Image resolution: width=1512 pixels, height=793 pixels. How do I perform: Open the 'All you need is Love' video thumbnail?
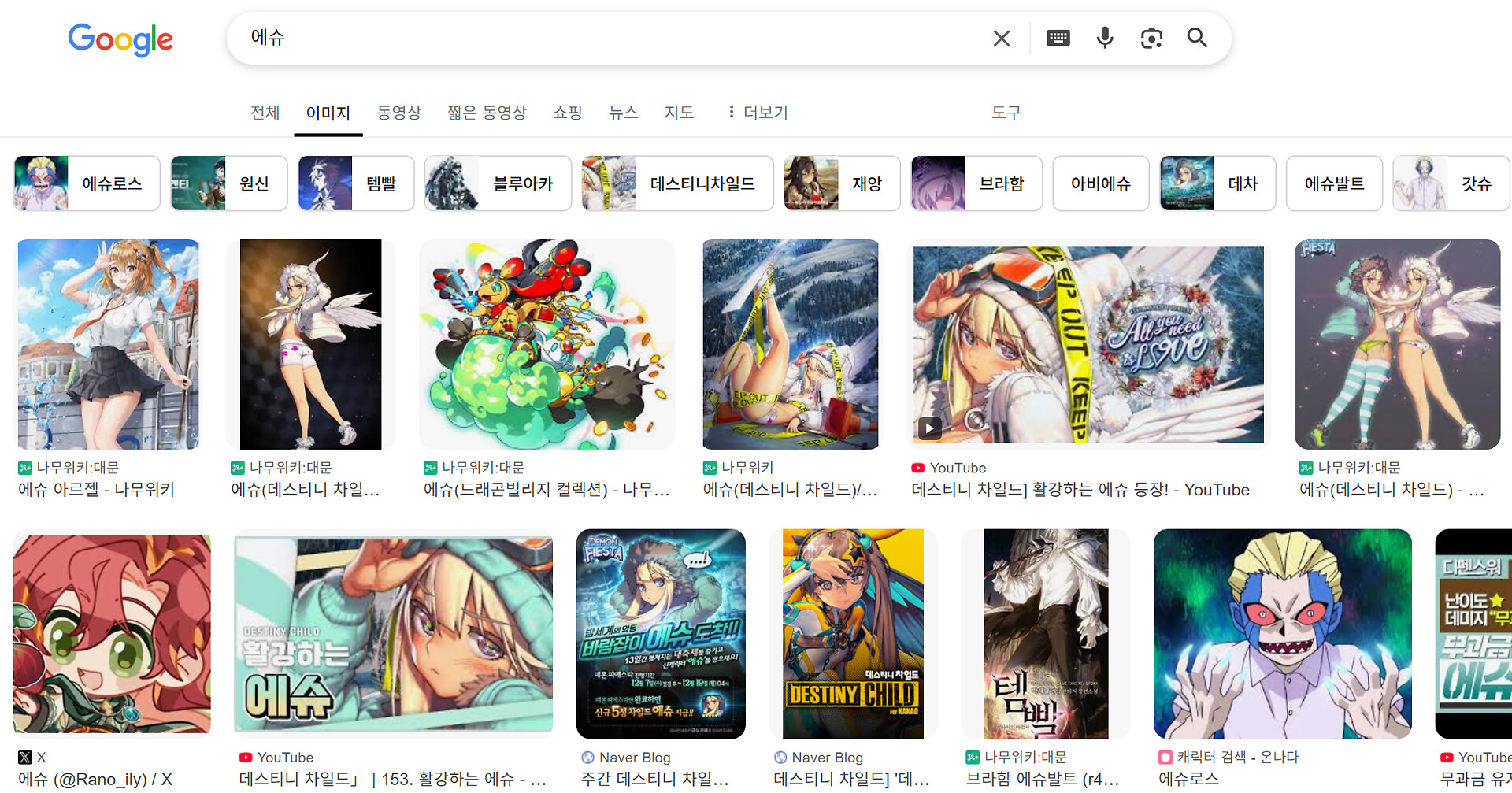tap(1088, 344)
